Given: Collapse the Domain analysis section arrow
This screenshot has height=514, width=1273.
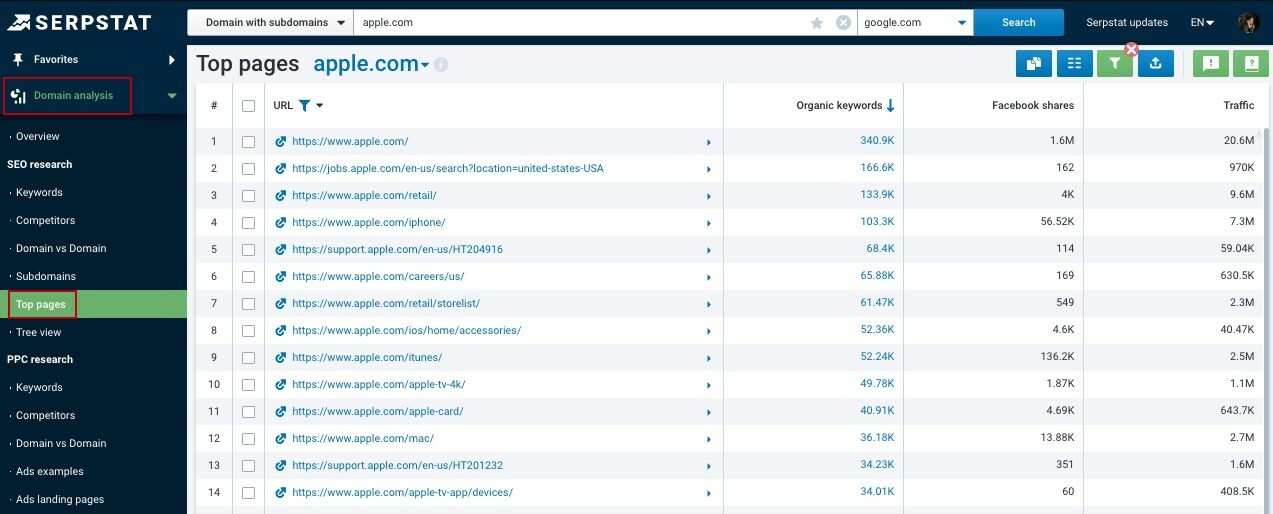Looking at the screenshot, I should tap(172, 96).
